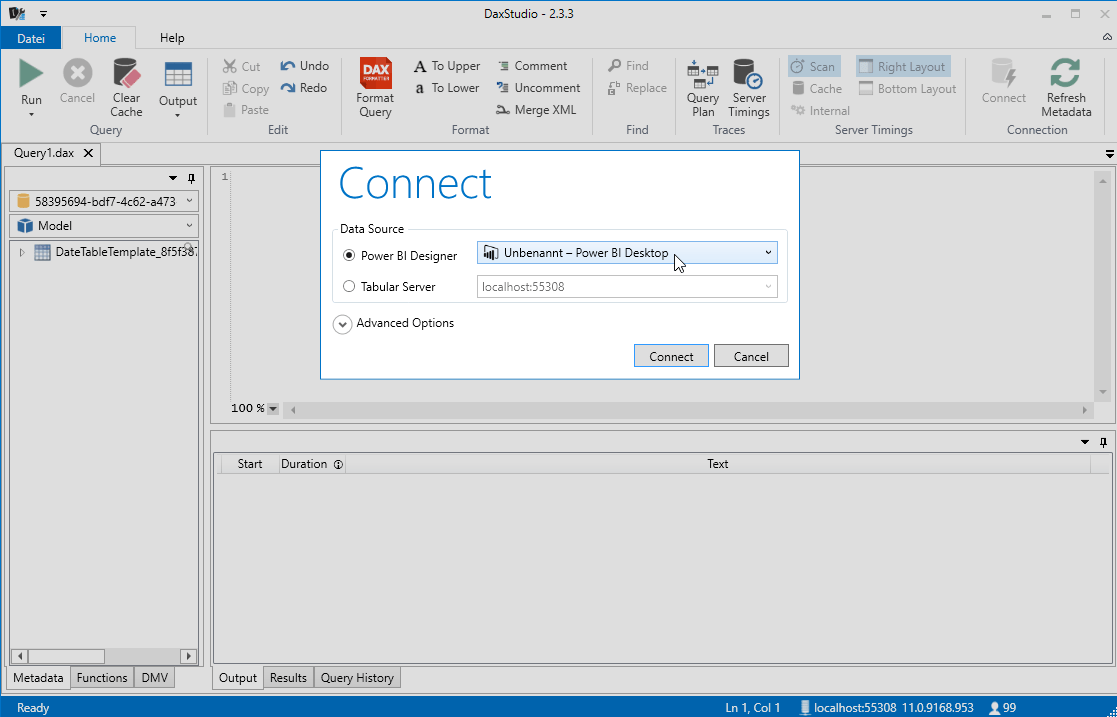Select the Power BI Designer radio button
Viewport: 1117px width, 717px height.
tap(349, 255)
